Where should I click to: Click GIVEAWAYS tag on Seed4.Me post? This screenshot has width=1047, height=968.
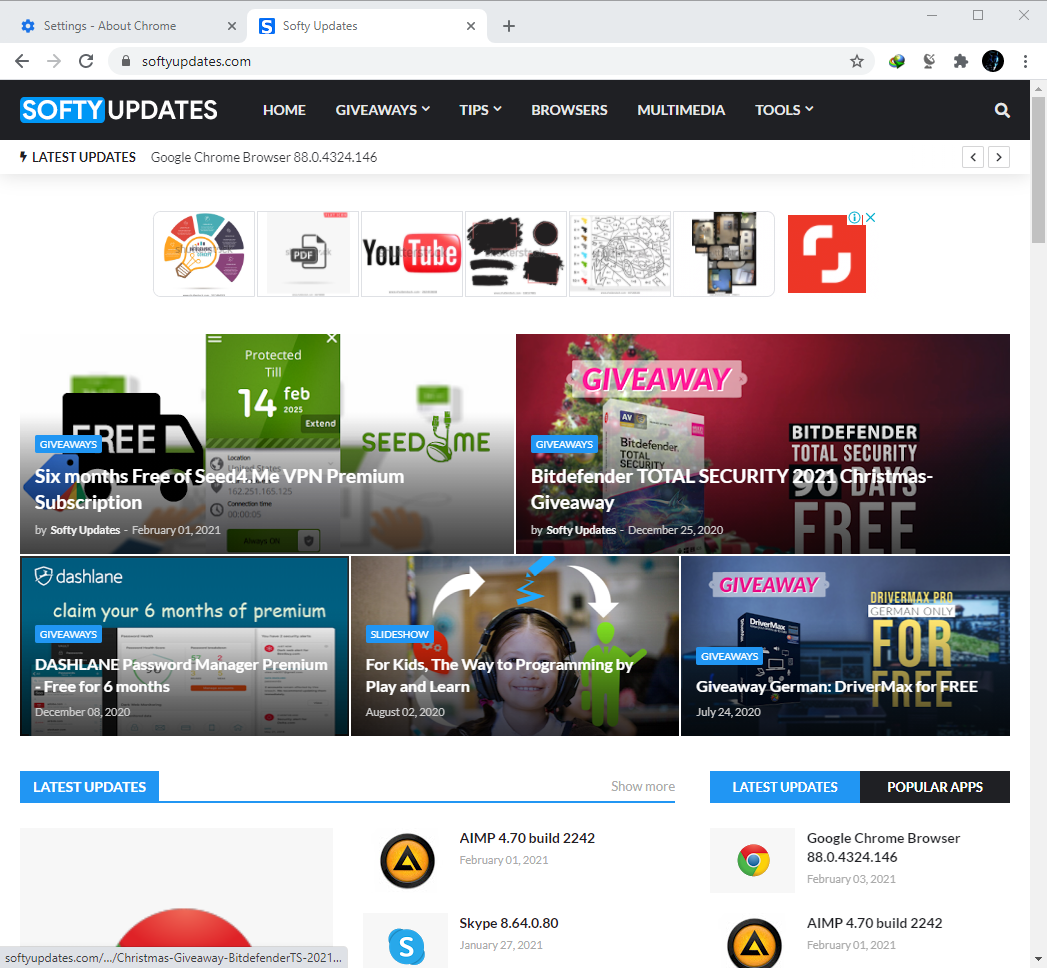pos(68,444)
